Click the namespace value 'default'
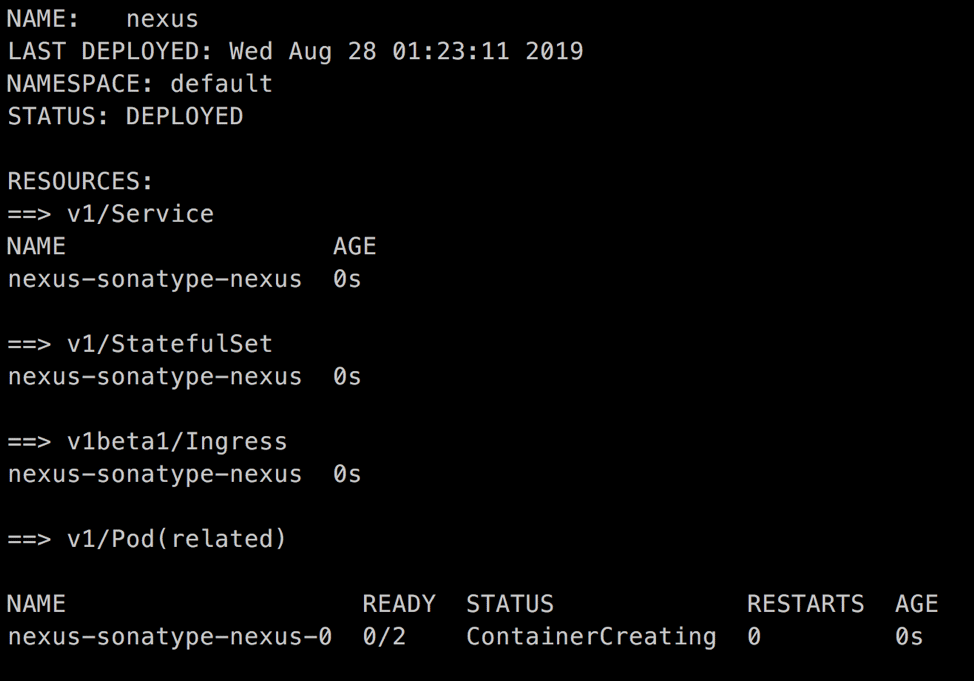Screen dimensions: 974x681 [221, 83]
